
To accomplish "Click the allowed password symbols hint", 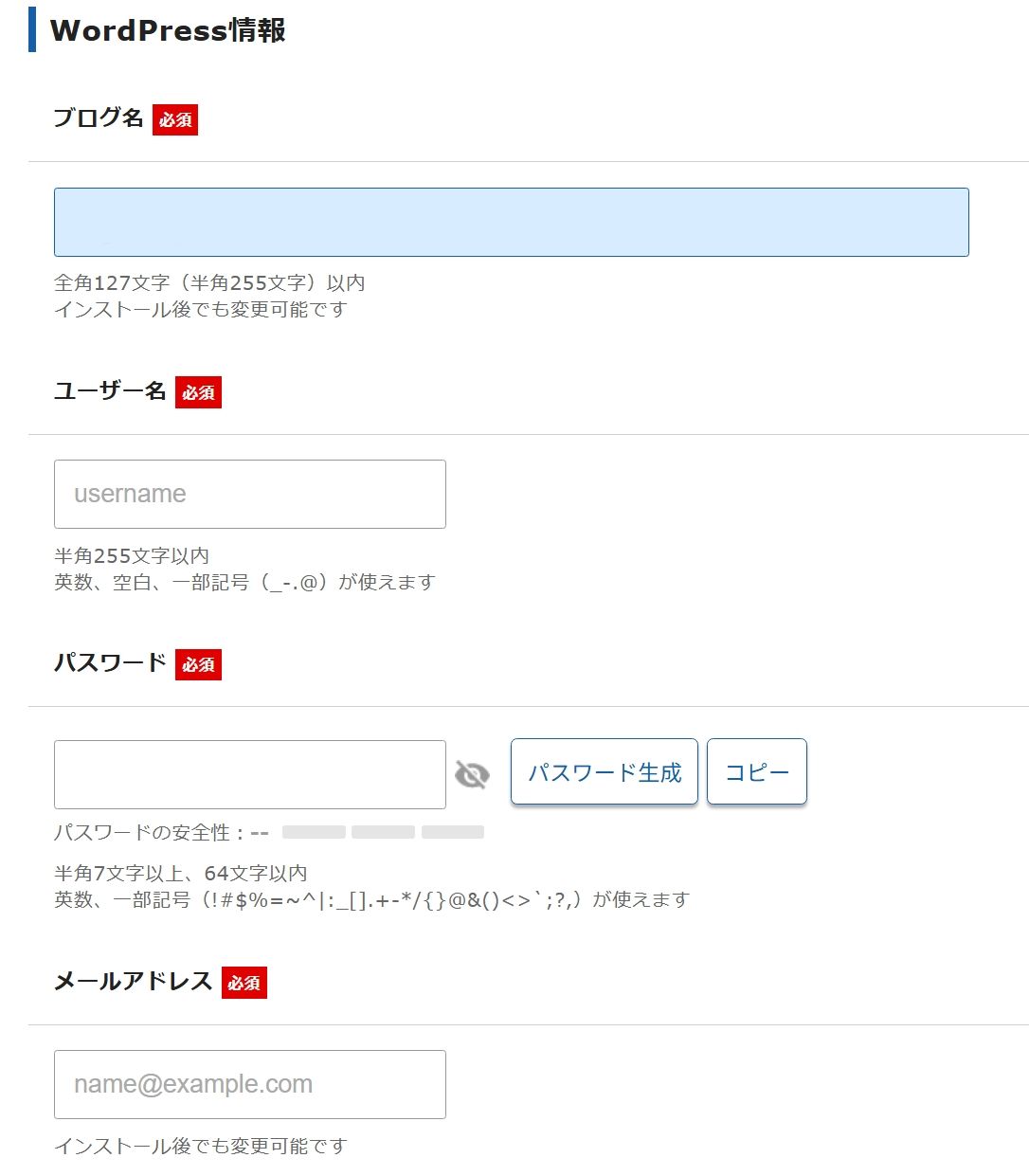I will (371, 899).
